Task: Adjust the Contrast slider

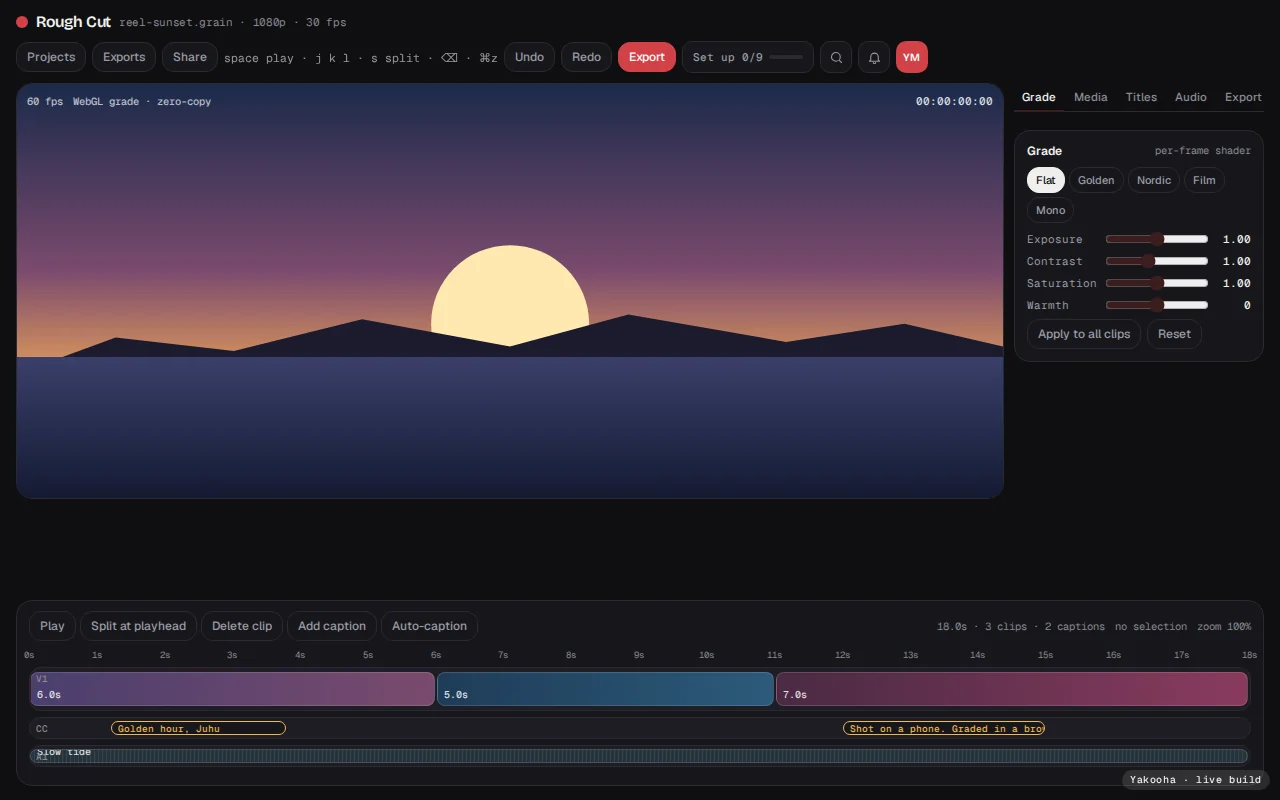Action: tap(1157, 261)
